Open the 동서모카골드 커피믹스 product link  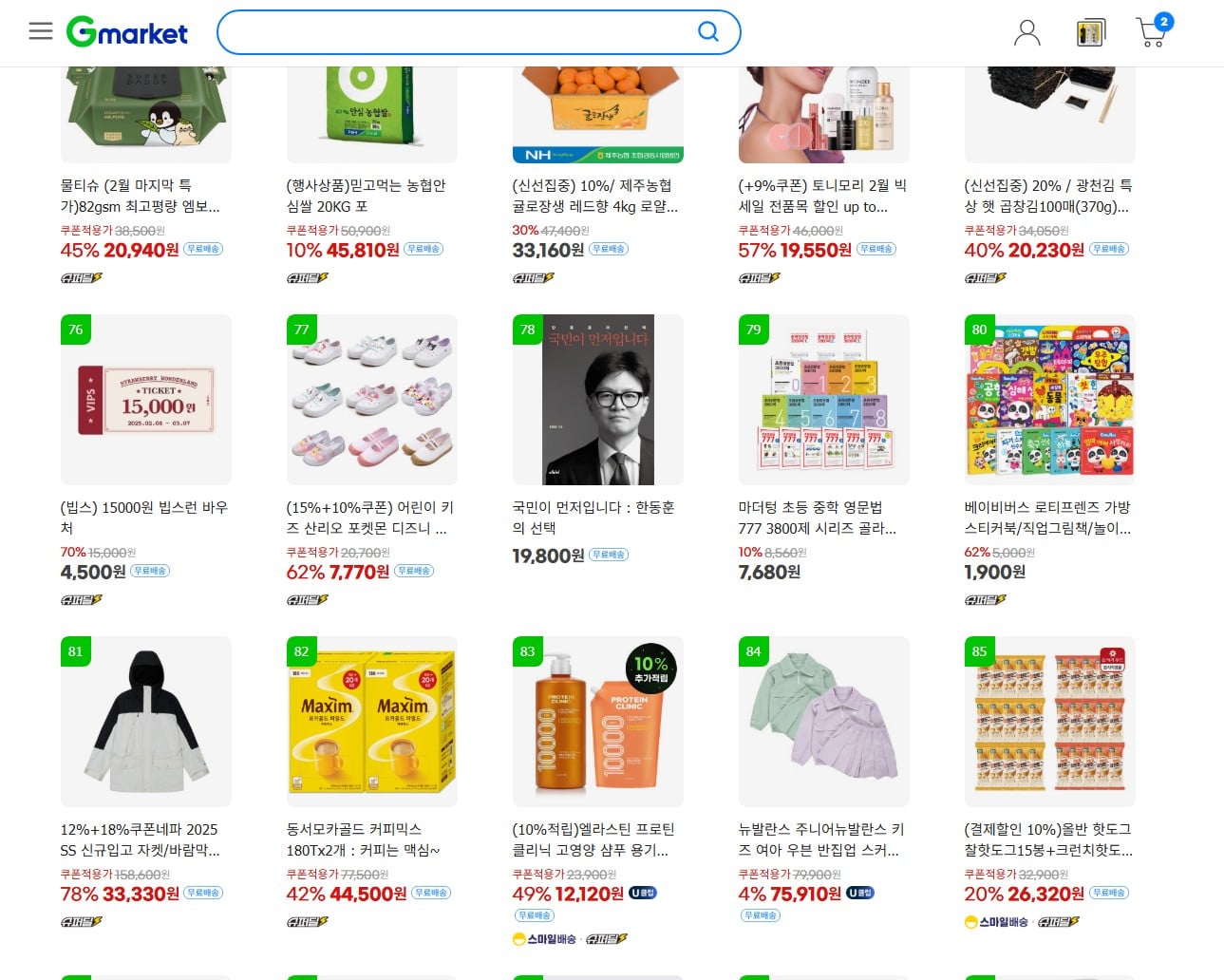364,839
